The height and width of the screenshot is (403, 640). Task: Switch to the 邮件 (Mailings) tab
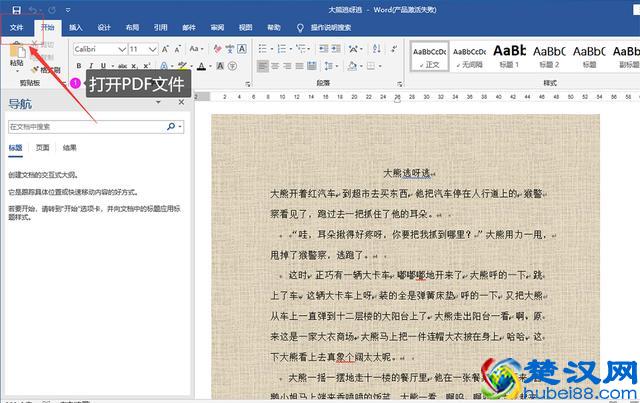pyautogui.click(x=189, y=28)
